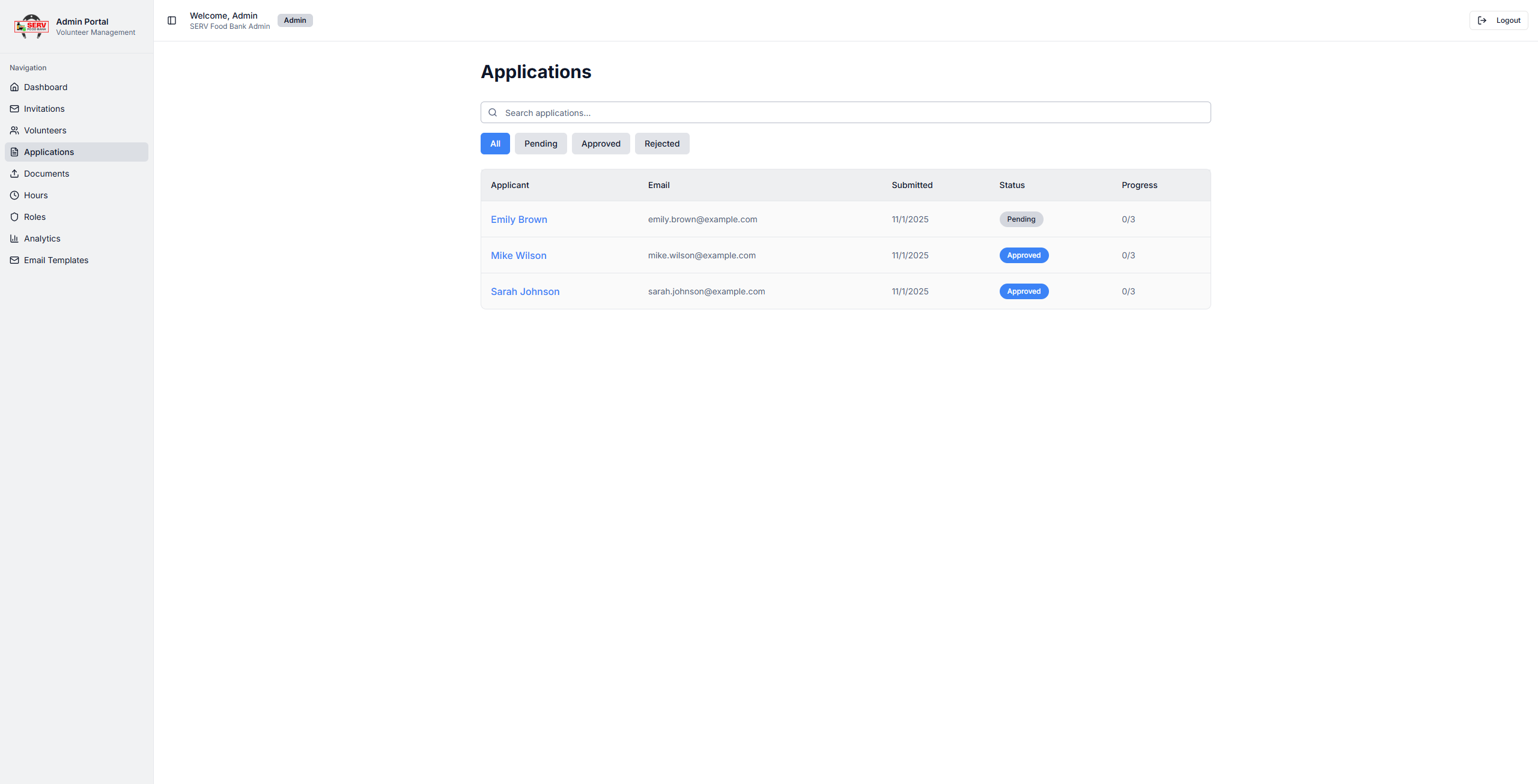1538x784 pixels.
Task: Open Mike Wilson's application
Action: tap(518, 255)
